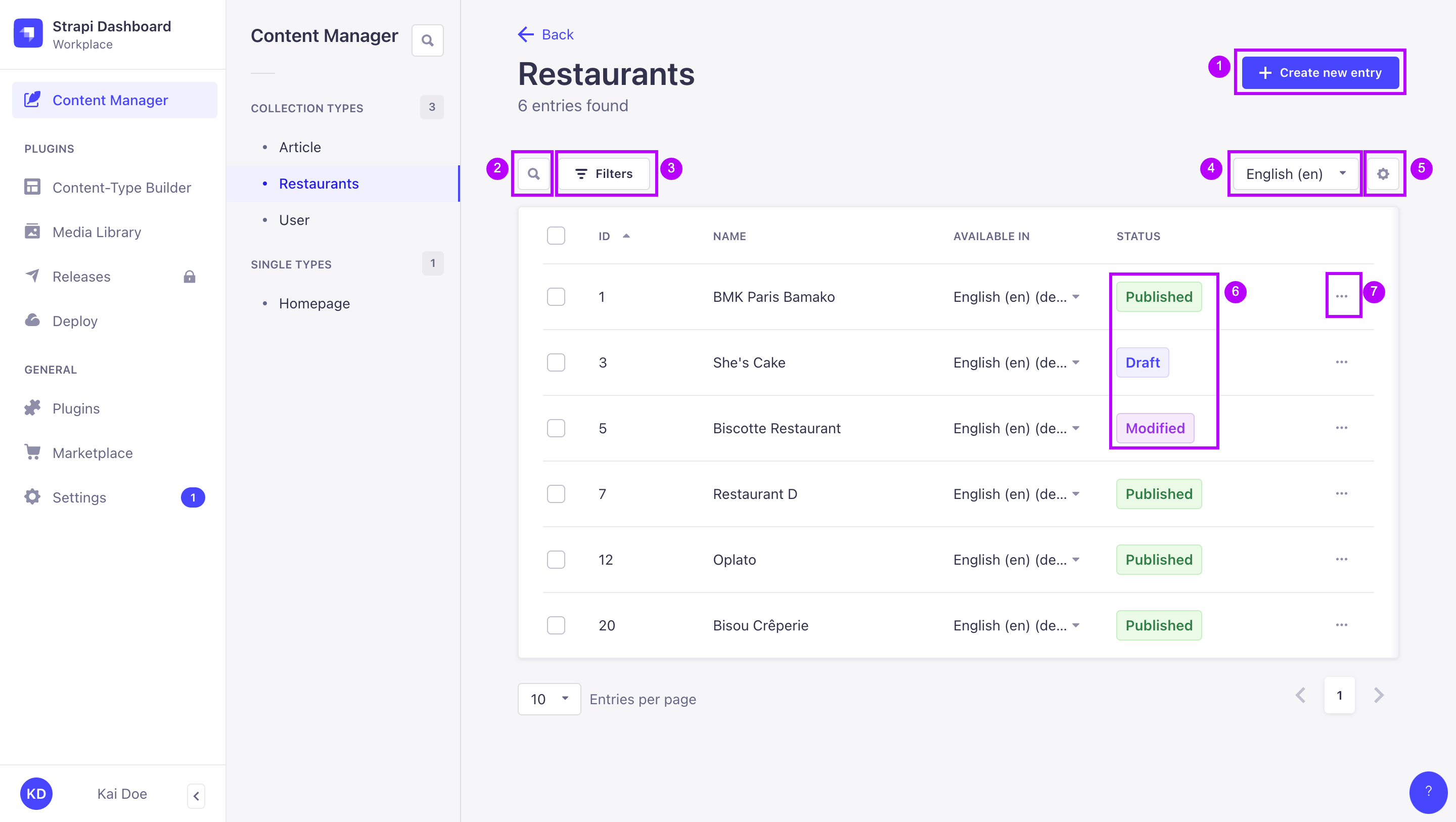
Task: Open the entry search magnifier above the table
Action: click(x=532, y=173)
